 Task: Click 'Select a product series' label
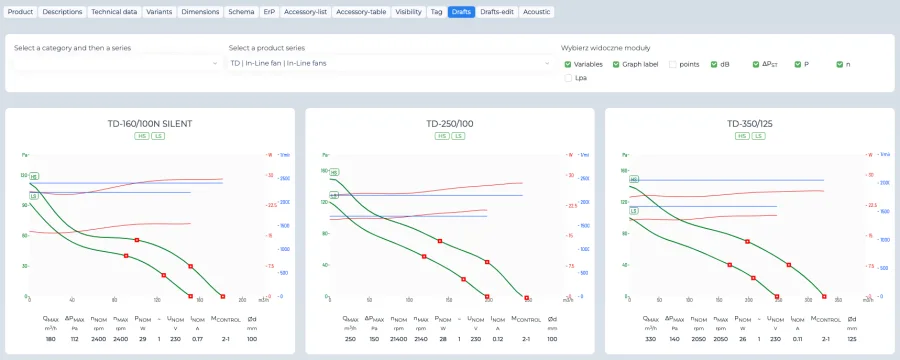[267, 48]
